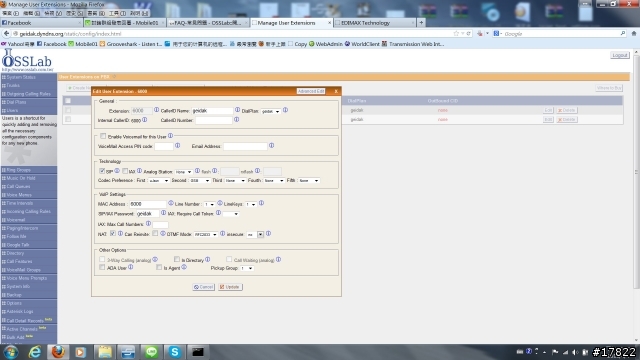This screenshot has height=360, width=640.
Task: Open the Analog Station dropdown
Action: tap(184, 172)
